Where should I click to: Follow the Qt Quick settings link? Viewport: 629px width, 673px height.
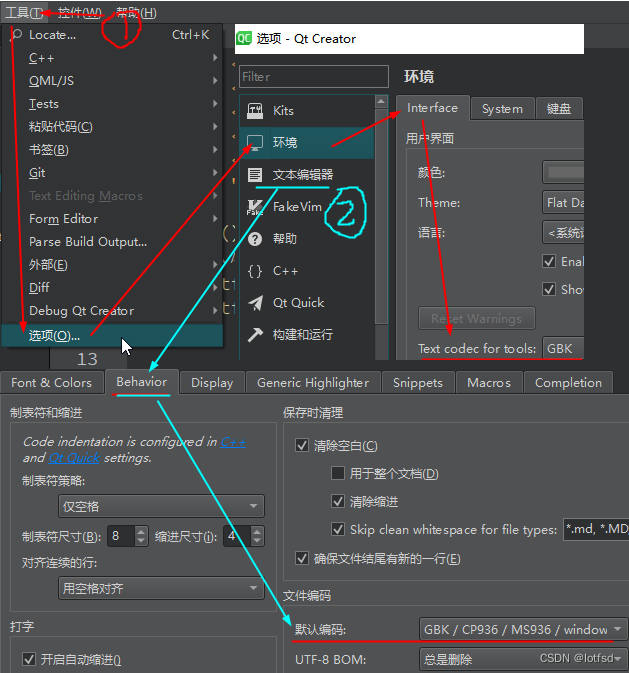pyautogui.click(x=74, y=458)
